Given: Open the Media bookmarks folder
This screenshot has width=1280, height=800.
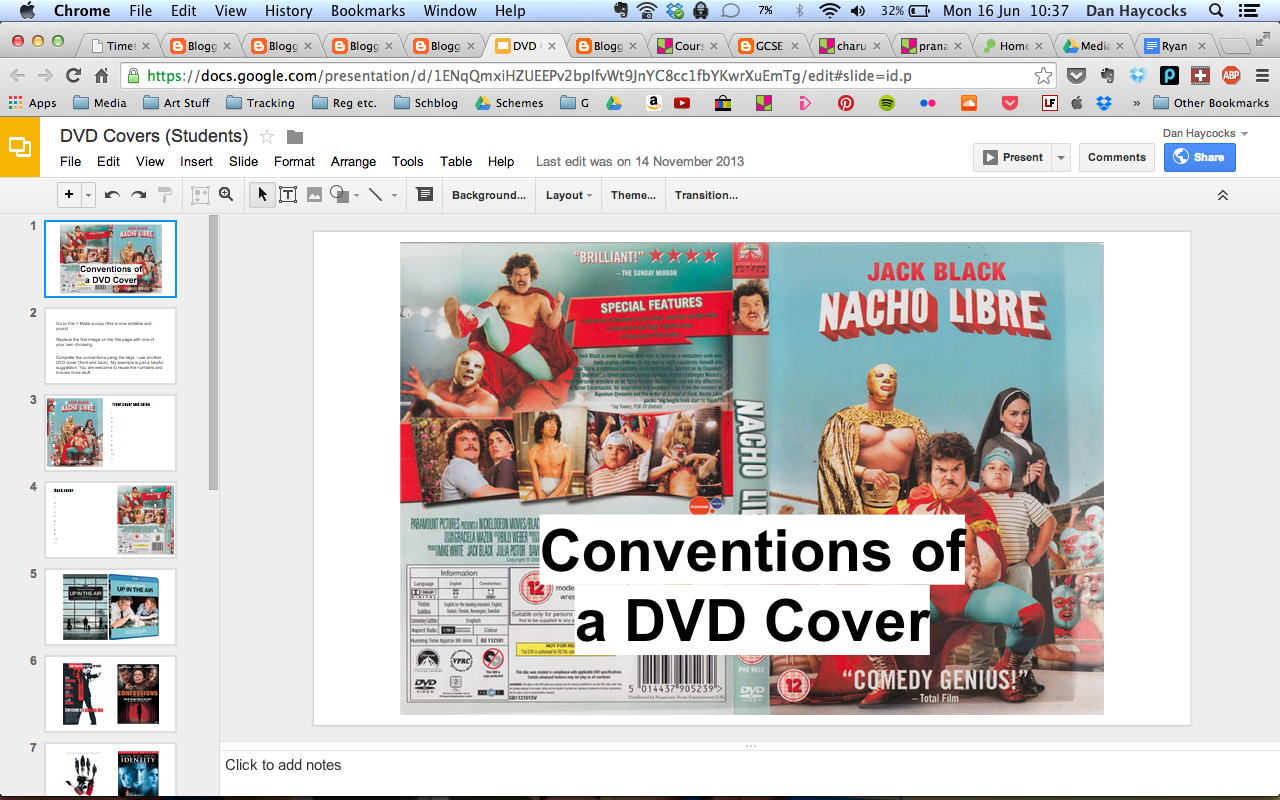Looking at the screenshot, I should [x=100, y=103].
